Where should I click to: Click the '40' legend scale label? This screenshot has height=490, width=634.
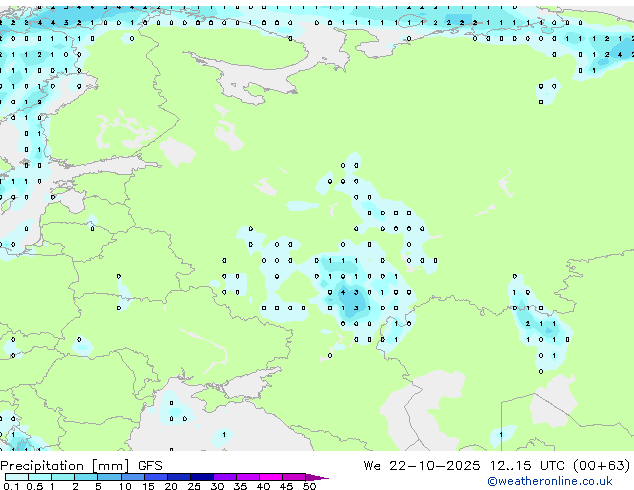263,486
